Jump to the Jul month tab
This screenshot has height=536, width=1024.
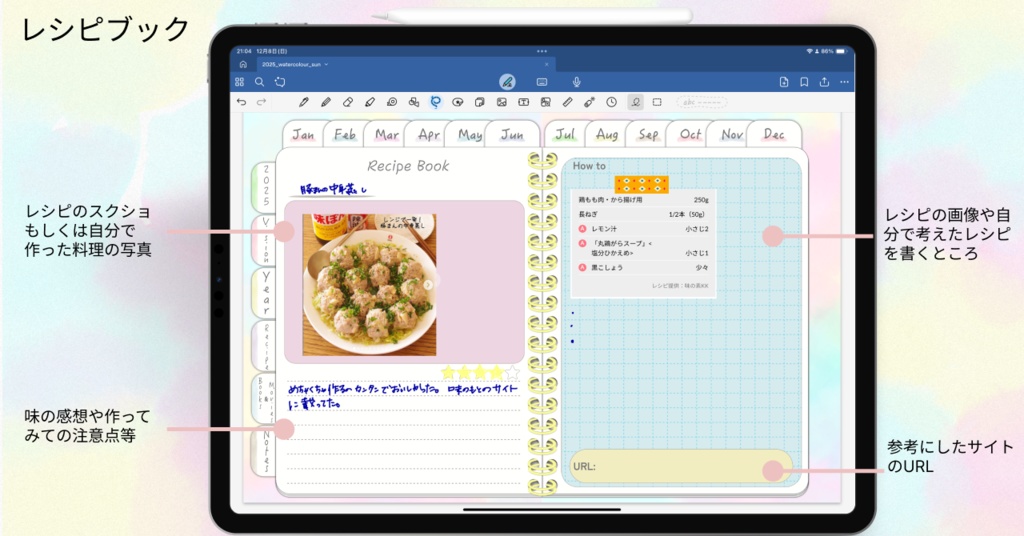pos(565,134)
